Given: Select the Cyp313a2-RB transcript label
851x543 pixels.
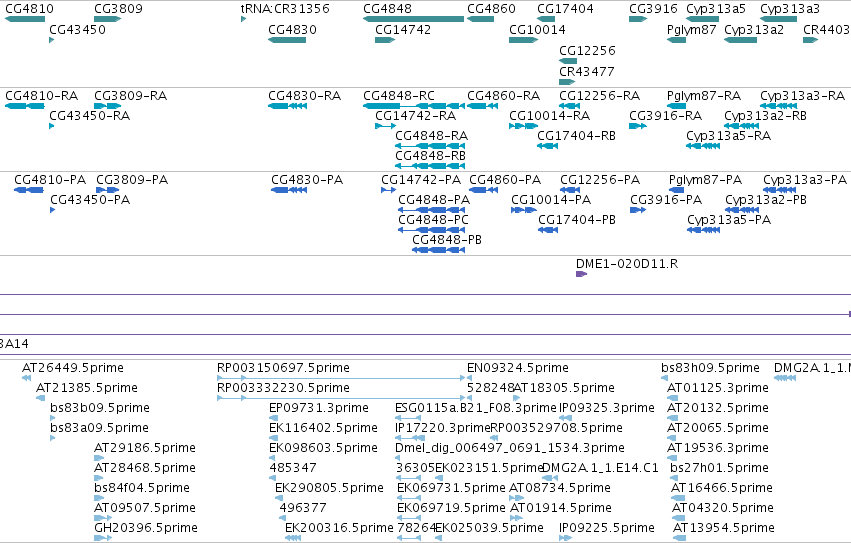Looking at the screenshot, I should point(765,116).
